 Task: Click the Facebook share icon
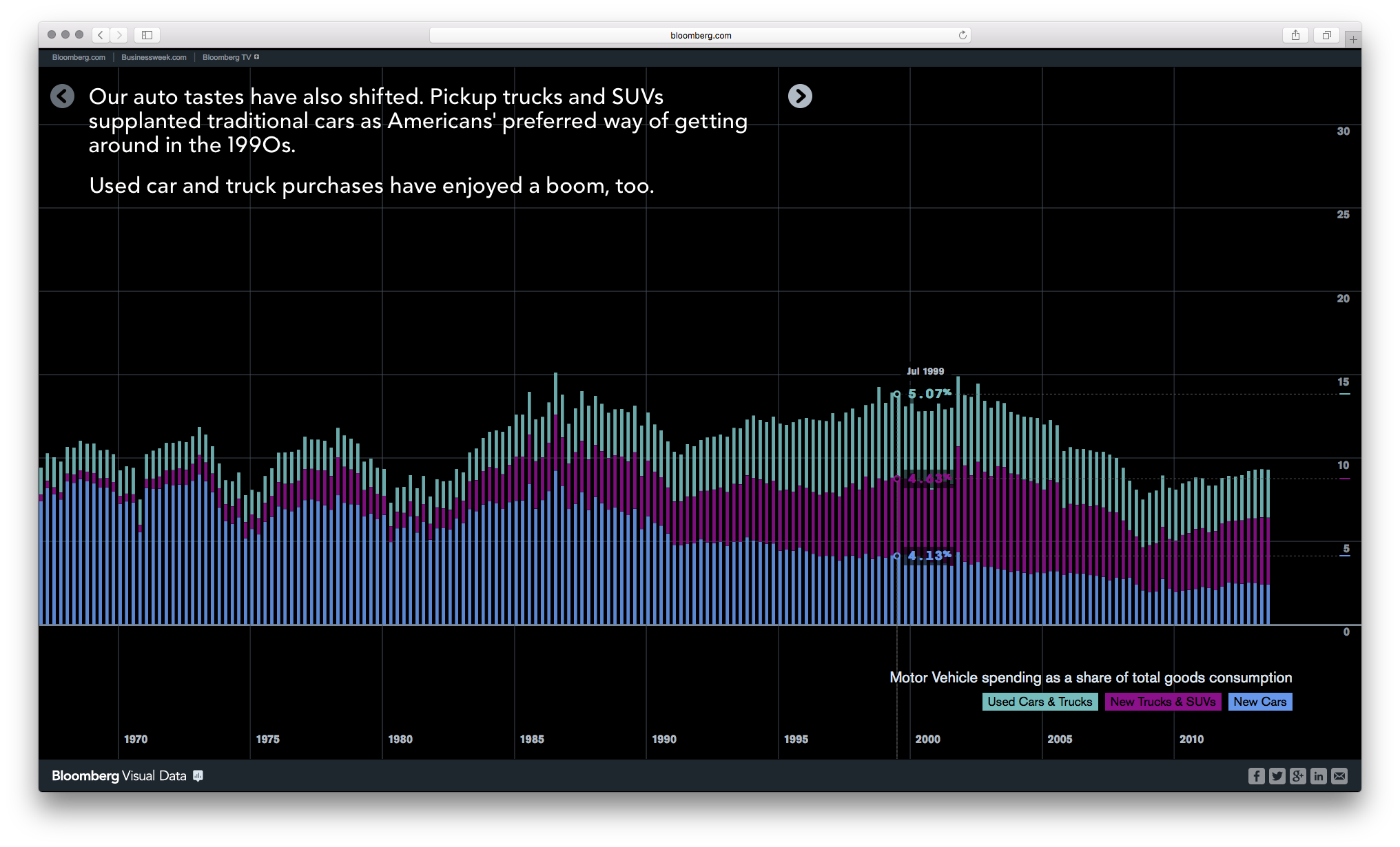(1256, 776)
